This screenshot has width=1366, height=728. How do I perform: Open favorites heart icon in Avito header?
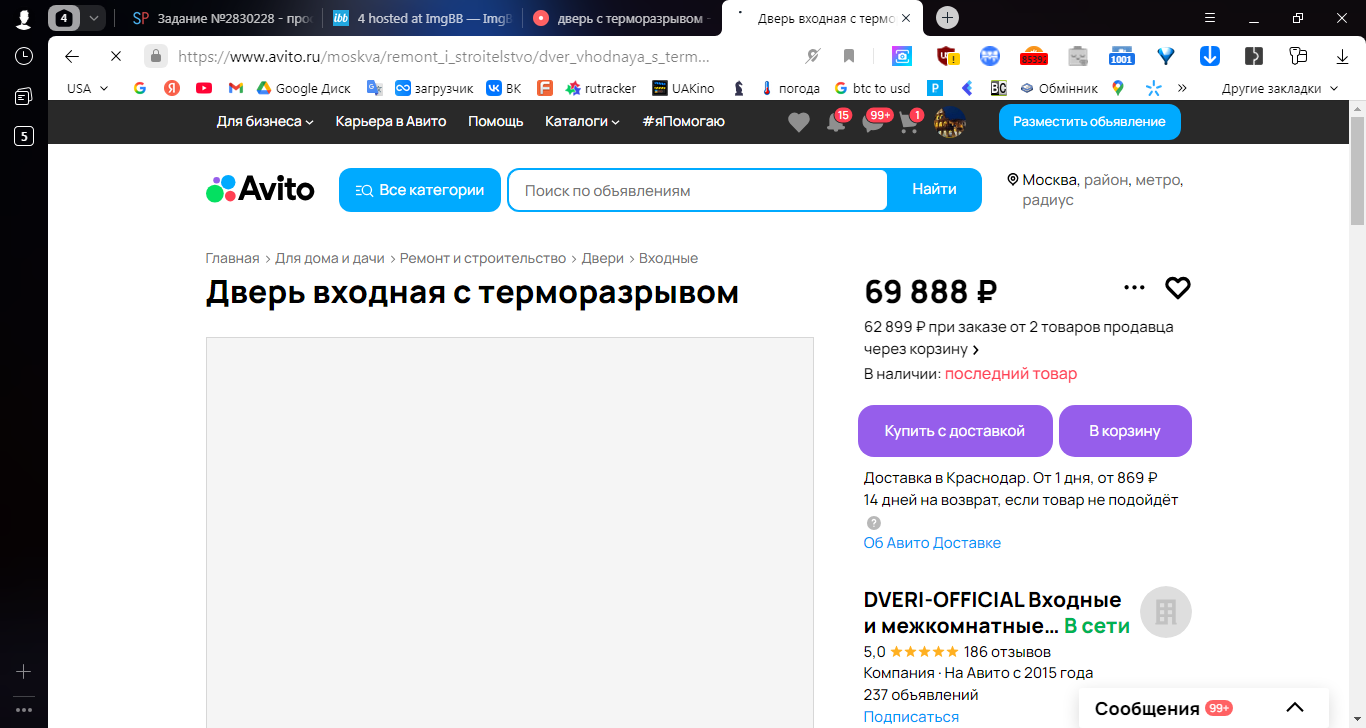pyautogui.click(x=798, y=122)
